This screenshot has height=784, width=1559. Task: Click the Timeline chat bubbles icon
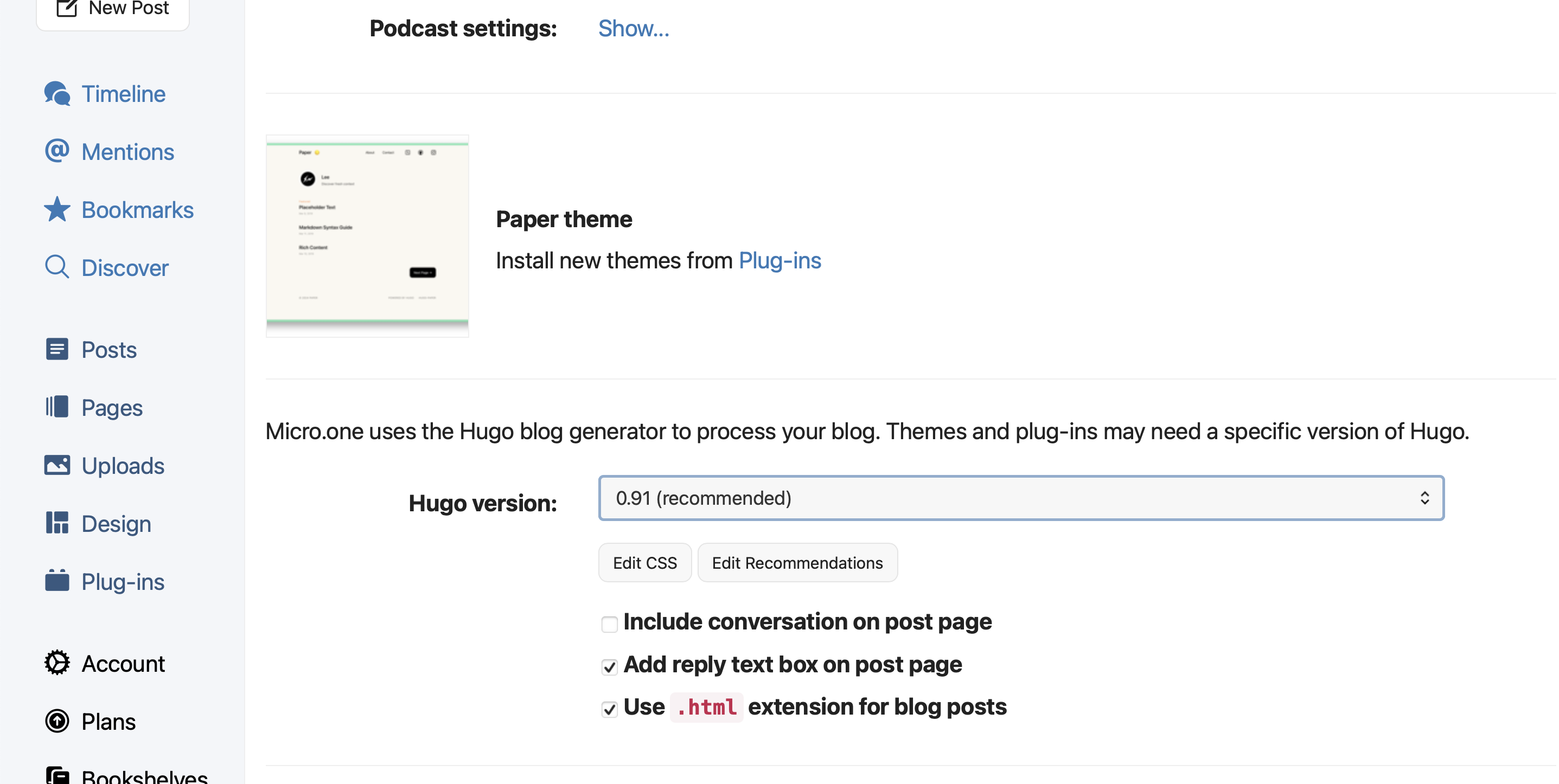click(x=57, y=94)
